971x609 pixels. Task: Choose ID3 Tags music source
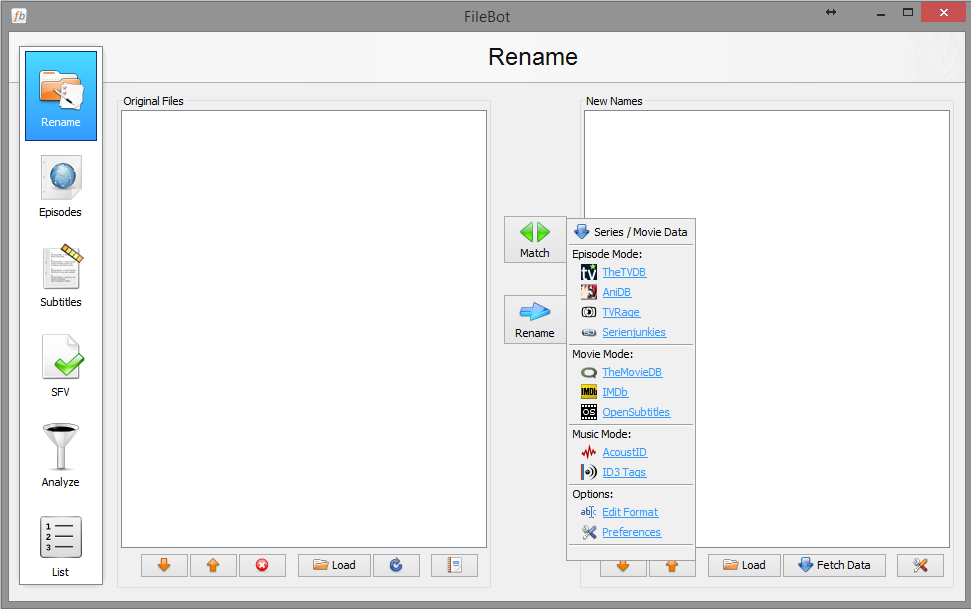pyautogui.click(x=624, y=472)
